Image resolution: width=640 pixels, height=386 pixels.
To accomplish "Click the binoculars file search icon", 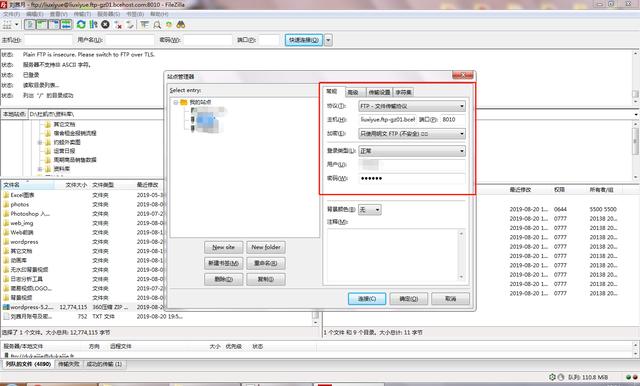I will 181,25.
